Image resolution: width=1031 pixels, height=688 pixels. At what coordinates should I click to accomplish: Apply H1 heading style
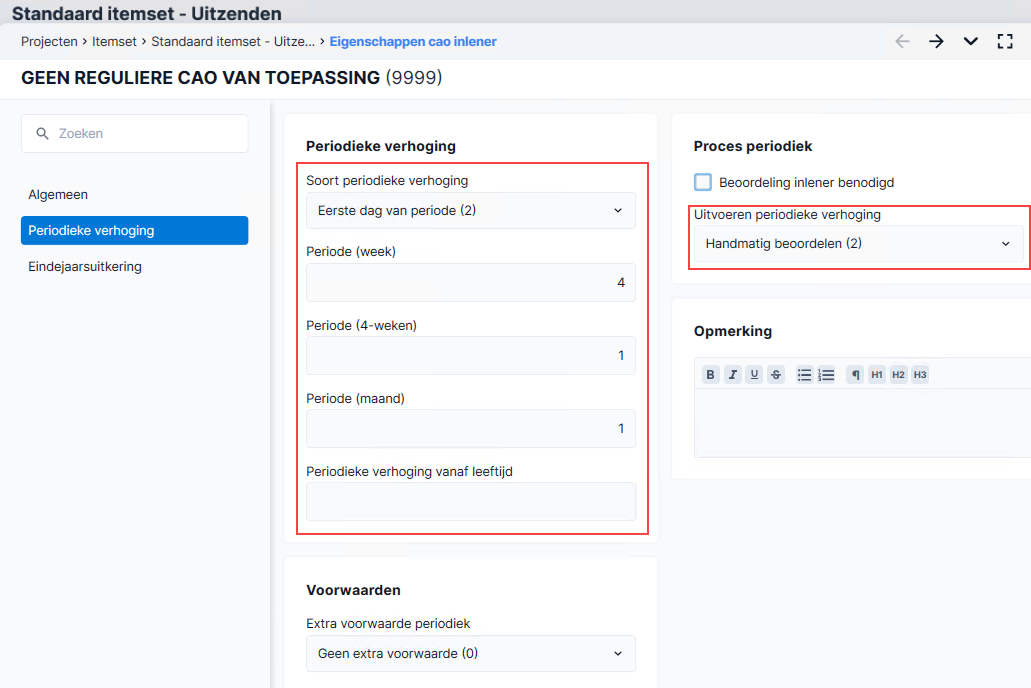tap(876, 375)
